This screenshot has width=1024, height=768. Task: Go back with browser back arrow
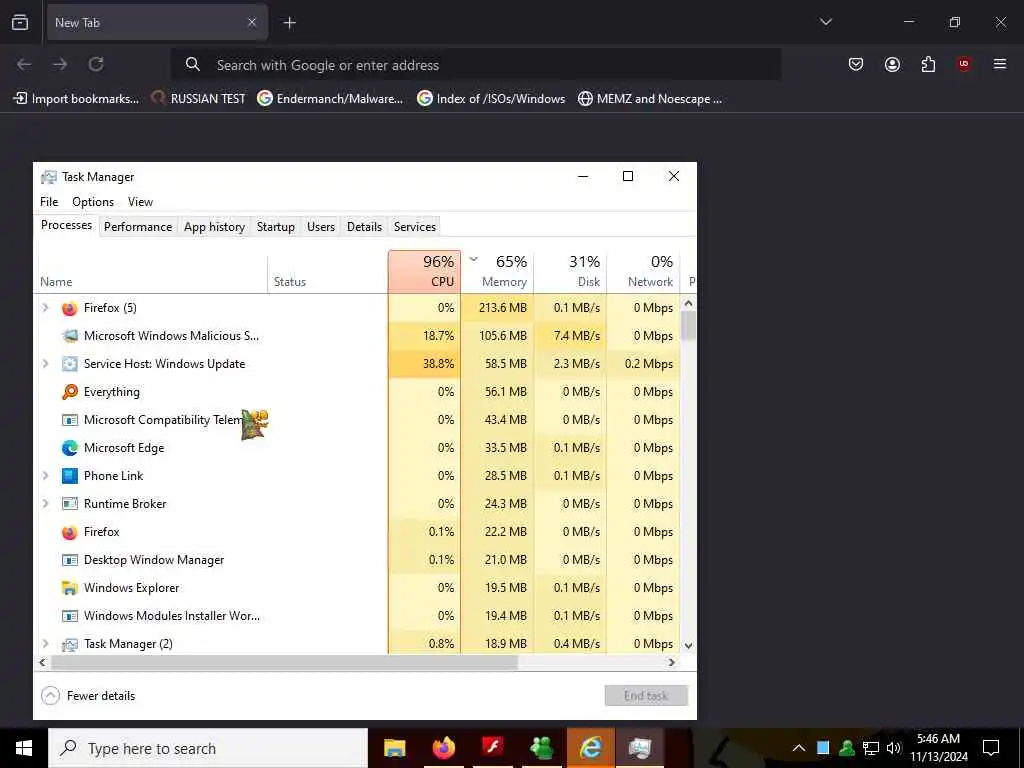pyautogui.click(x=24, y=64)
